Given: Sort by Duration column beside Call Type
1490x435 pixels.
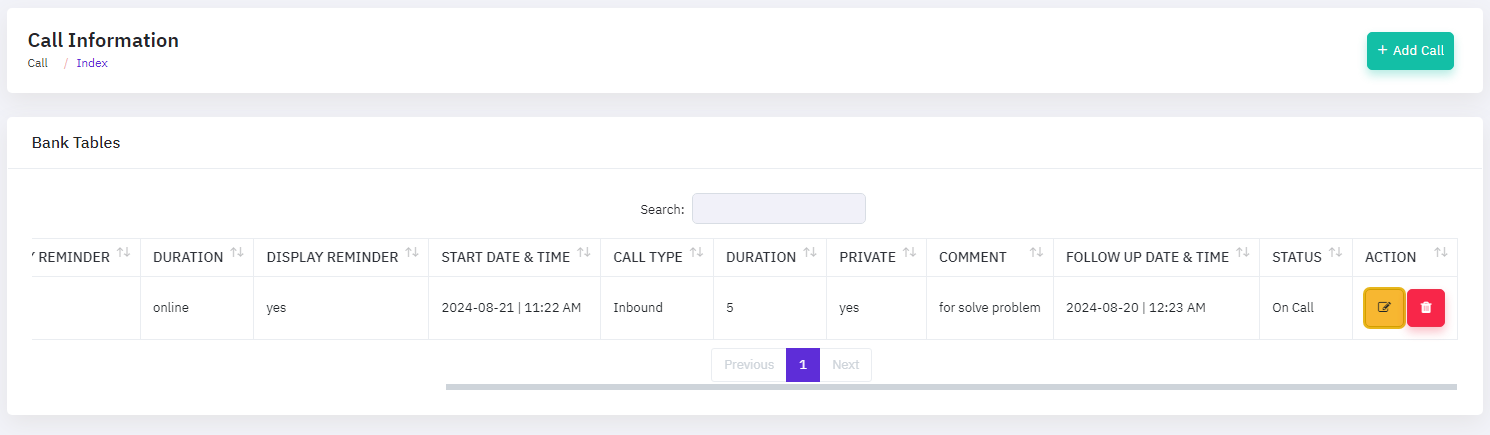Looking at the screenshot, I should pyautogui.click(x=810, y=254).
